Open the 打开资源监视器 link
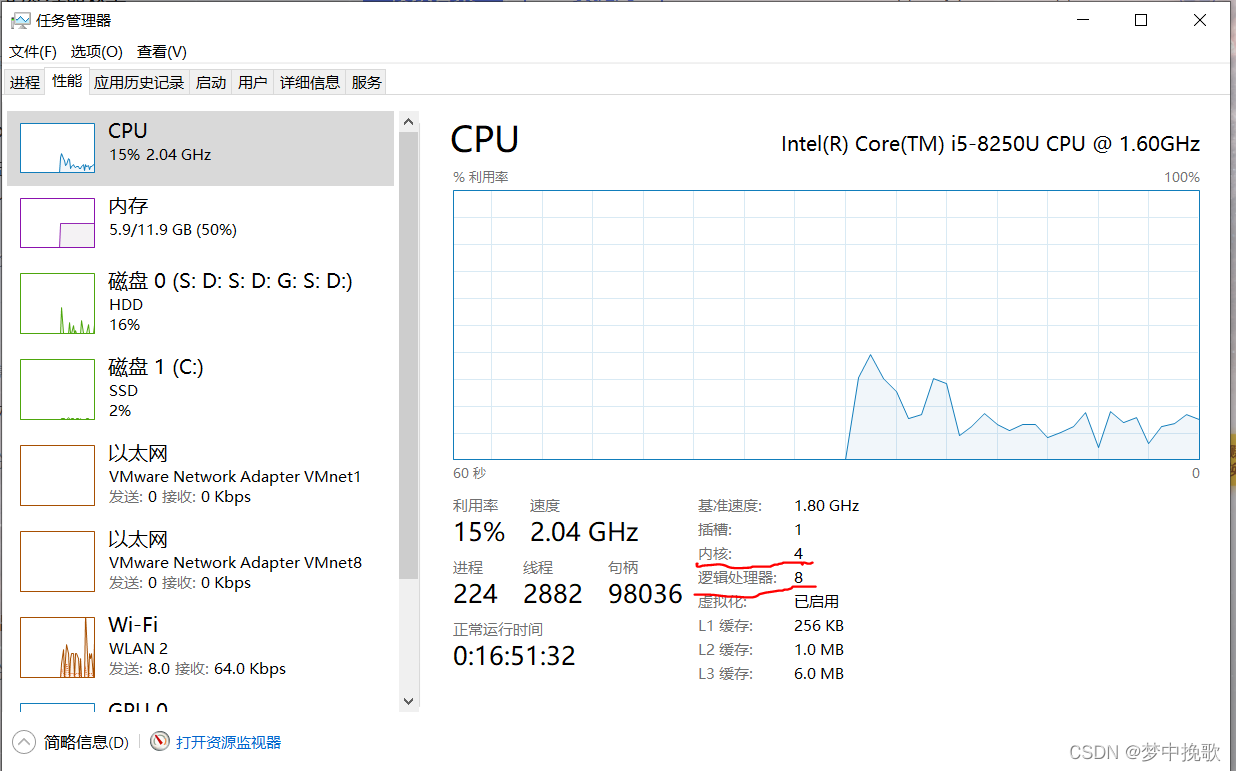The width and height of the screenshot is (1236, 771). pos(228,742)
